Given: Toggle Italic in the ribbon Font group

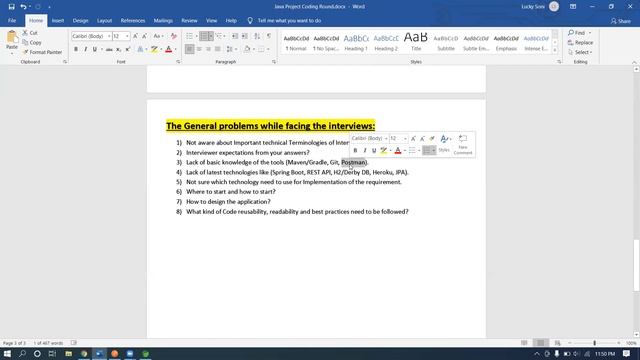Looking at the screenshot, I should 85,49.
